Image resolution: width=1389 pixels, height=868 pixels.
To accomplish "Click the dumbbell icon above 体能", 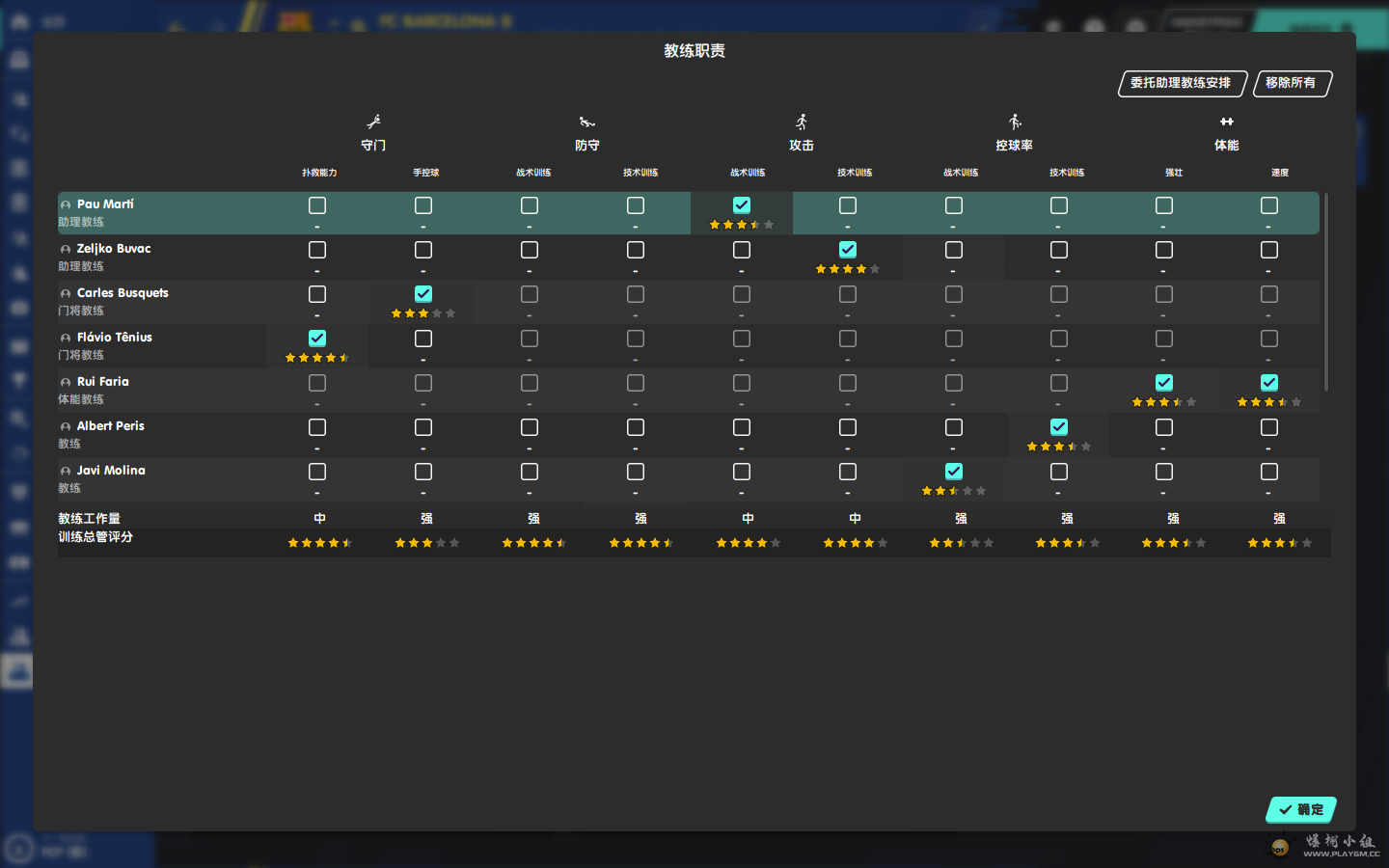I will [1226, 122].
